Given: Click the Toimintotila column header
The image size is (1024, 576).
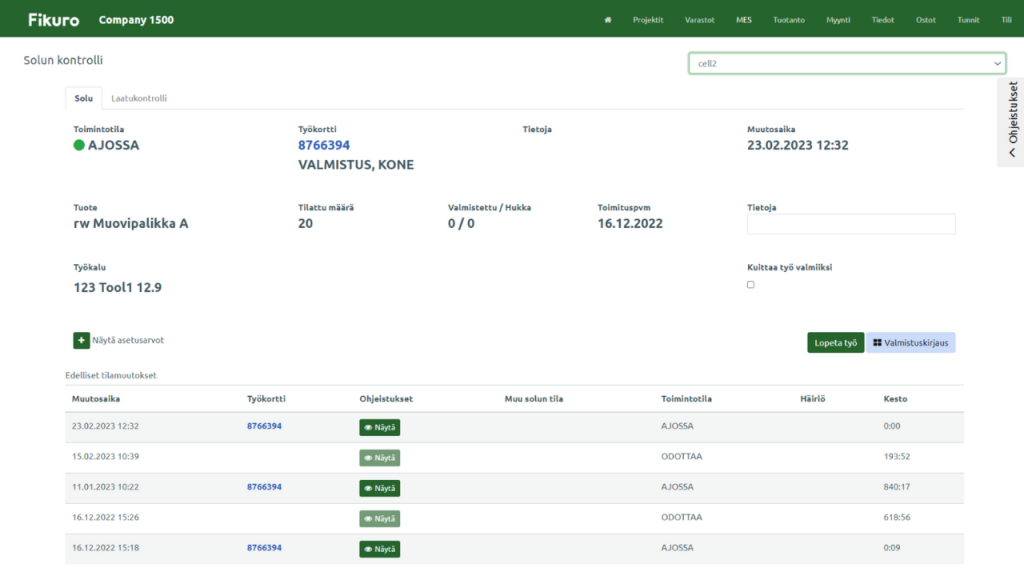Looking at the screenshot, I should [x=686, y=398].
